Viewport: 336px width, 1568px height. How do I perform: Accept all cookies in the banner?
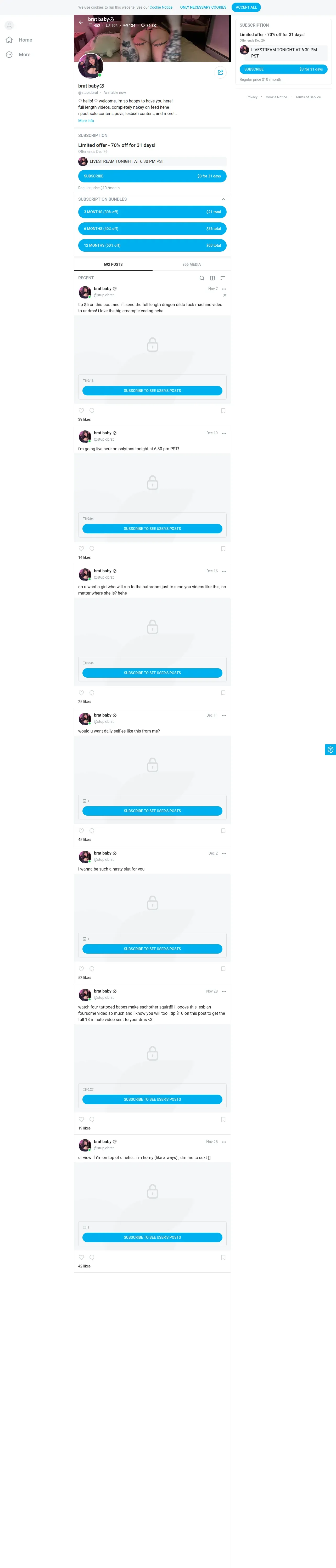click(246, 7)
